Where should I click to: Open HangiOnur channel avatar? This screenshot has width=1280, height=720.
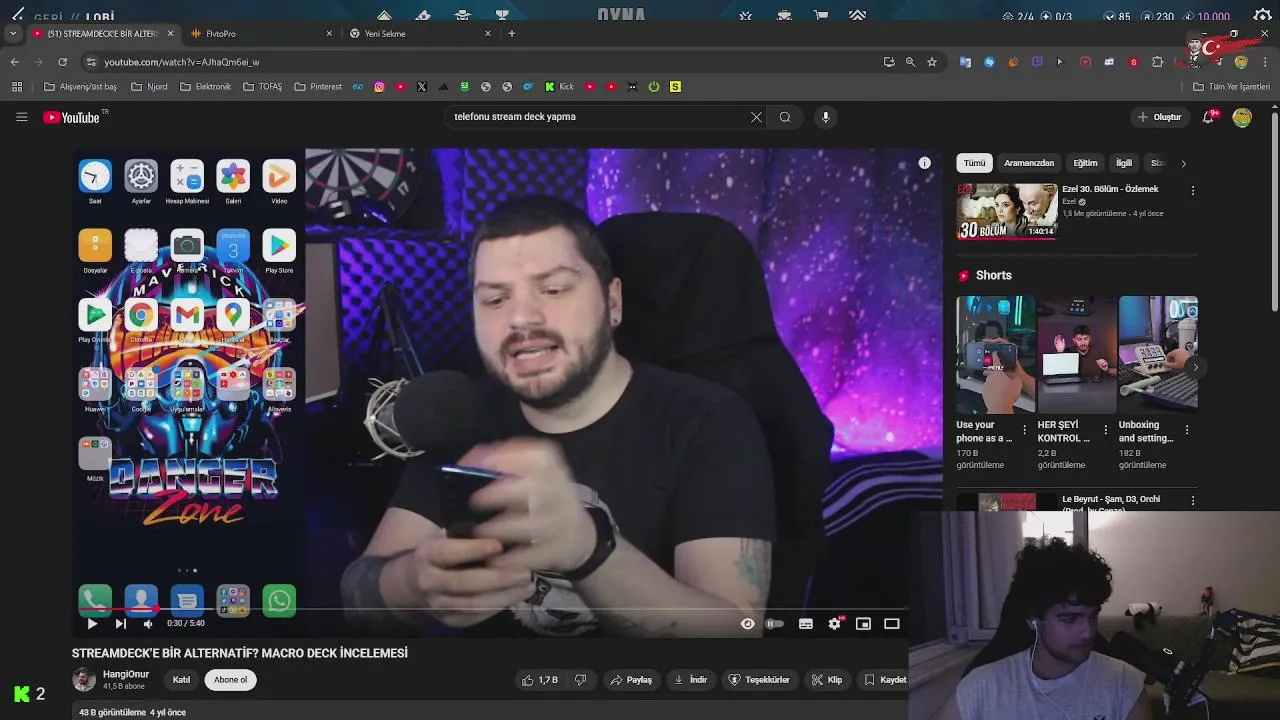84,680
